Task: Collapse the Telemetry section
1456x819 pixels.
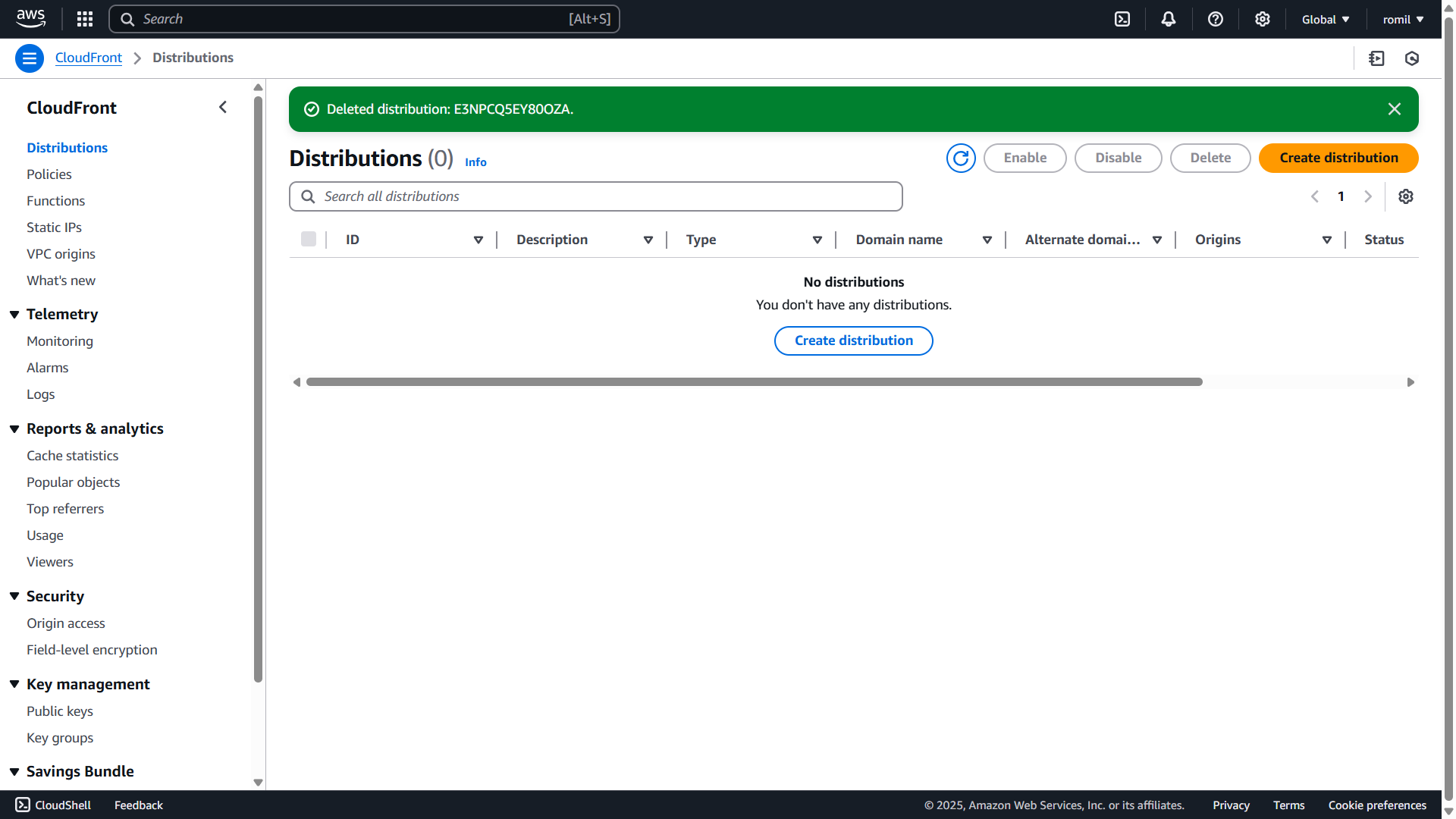Action: point(14,314)
